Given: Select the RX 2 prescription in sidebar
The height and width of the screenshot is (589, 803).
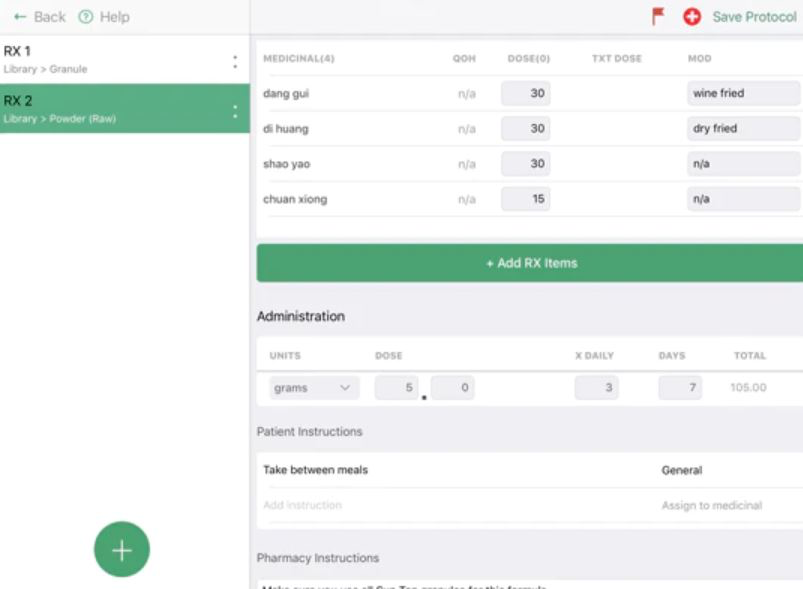Looking at the screenshot, I should pyautogui.click(x=100, y=107).
